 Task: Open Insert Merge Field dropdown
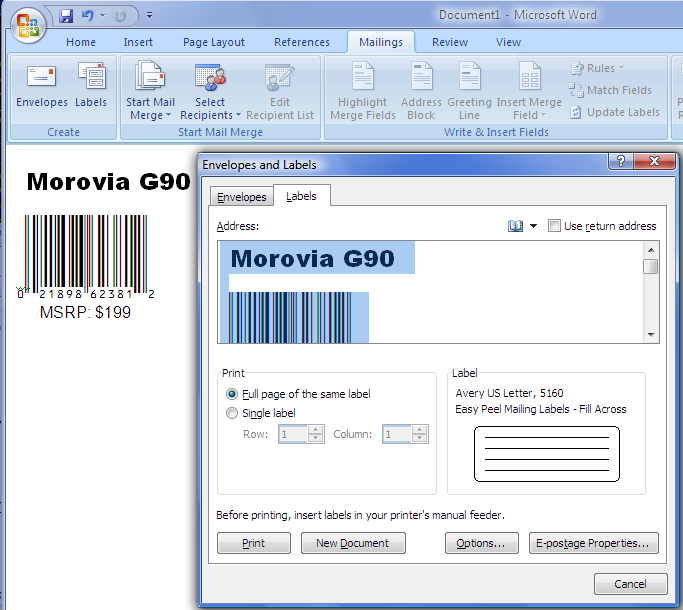529,91
